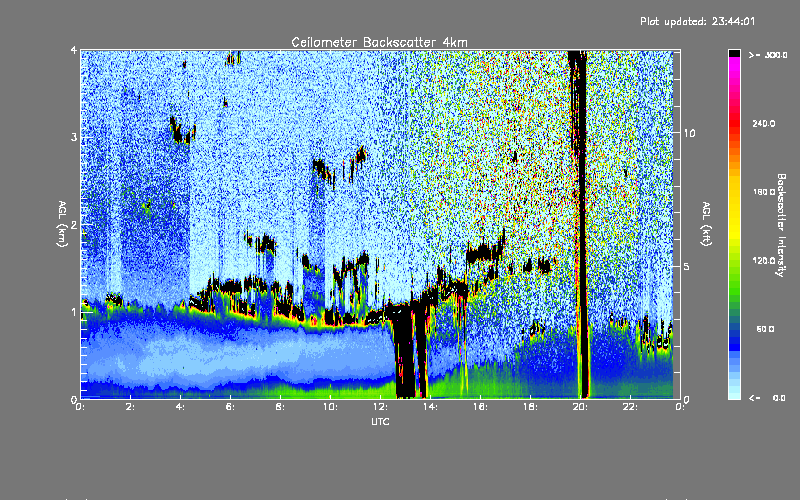Select the "2:" UTC tick label
800x500 pixels.
130,407
